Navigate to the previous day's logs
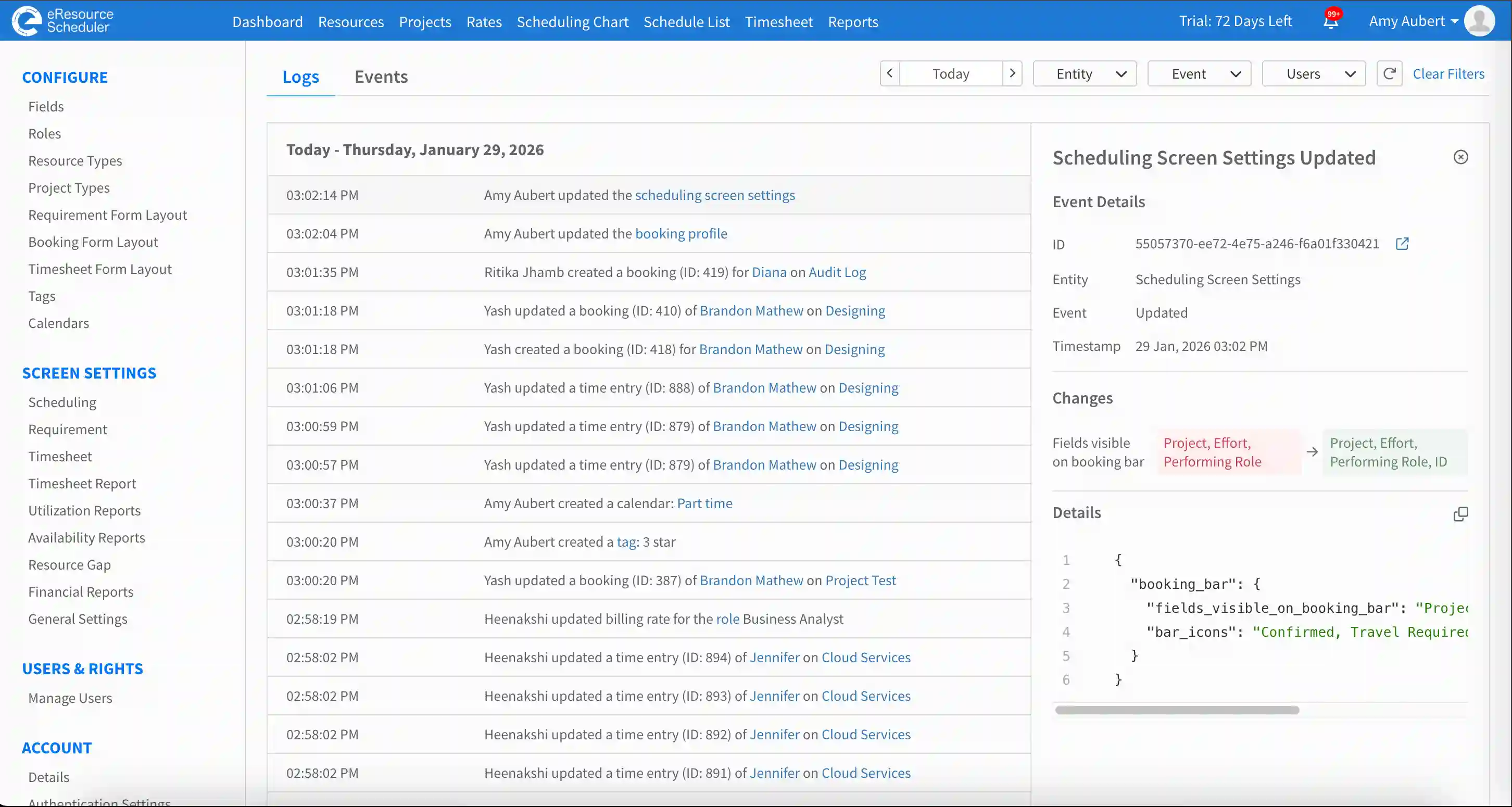 click(889, 73)
